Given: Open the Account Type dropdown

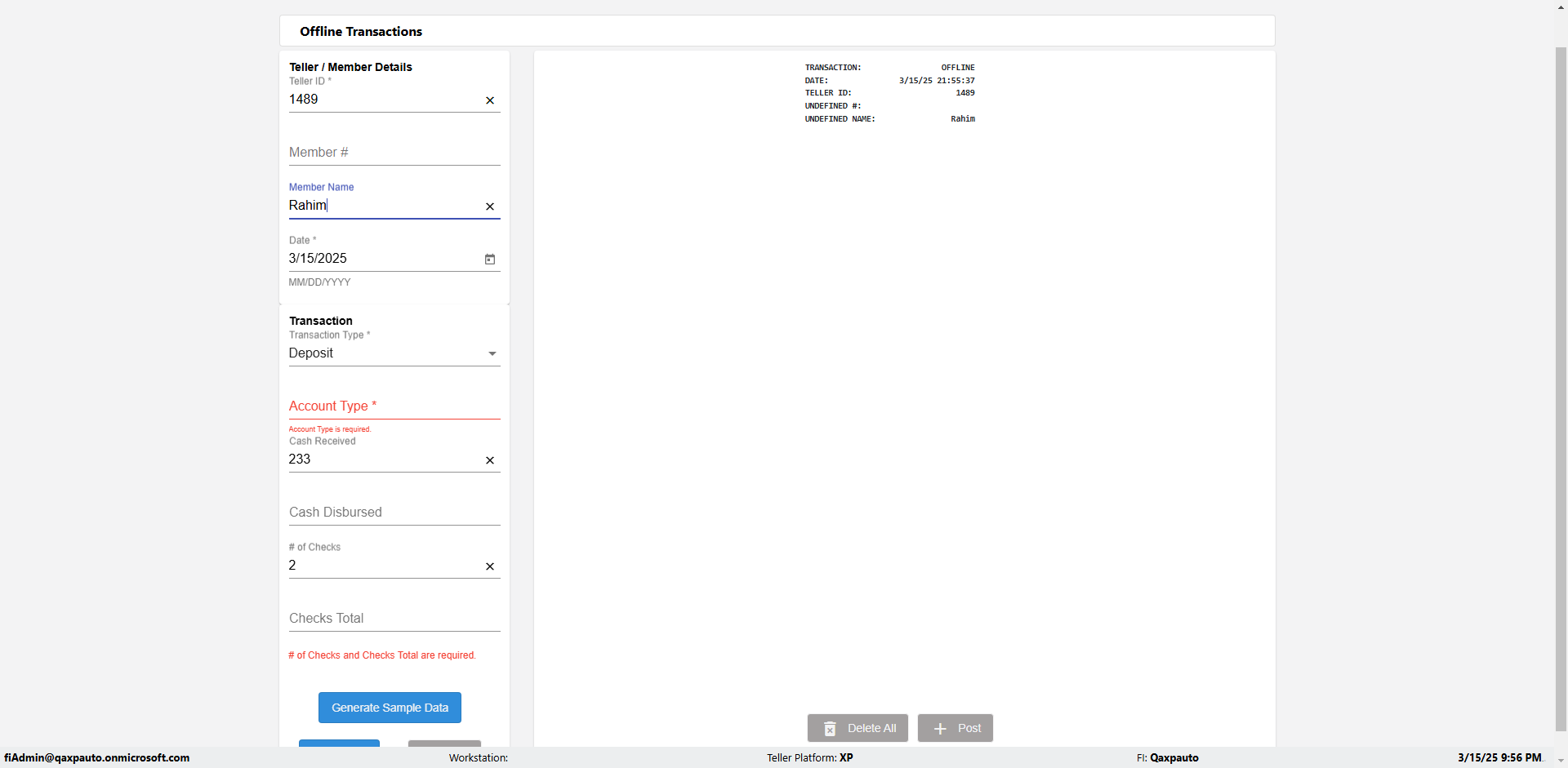Looking at the screenshot, I should [394, 406].
